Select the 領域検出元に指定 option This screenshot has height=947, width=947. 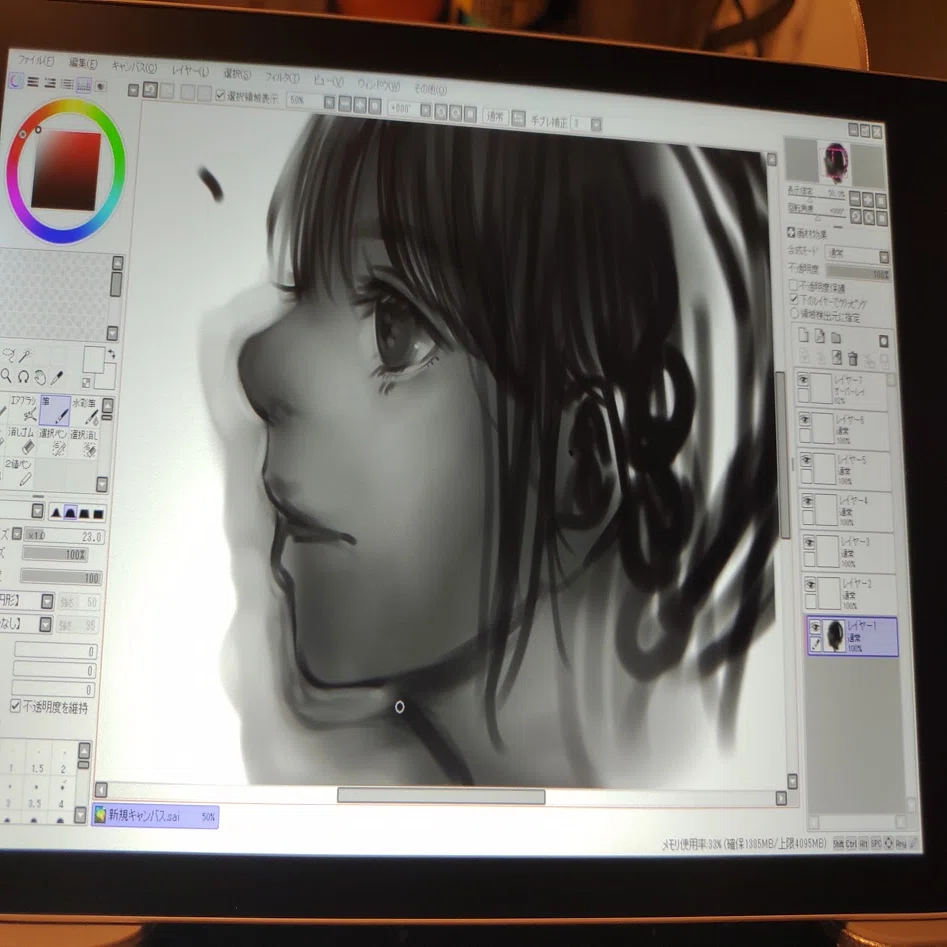(x=795, y=313)
